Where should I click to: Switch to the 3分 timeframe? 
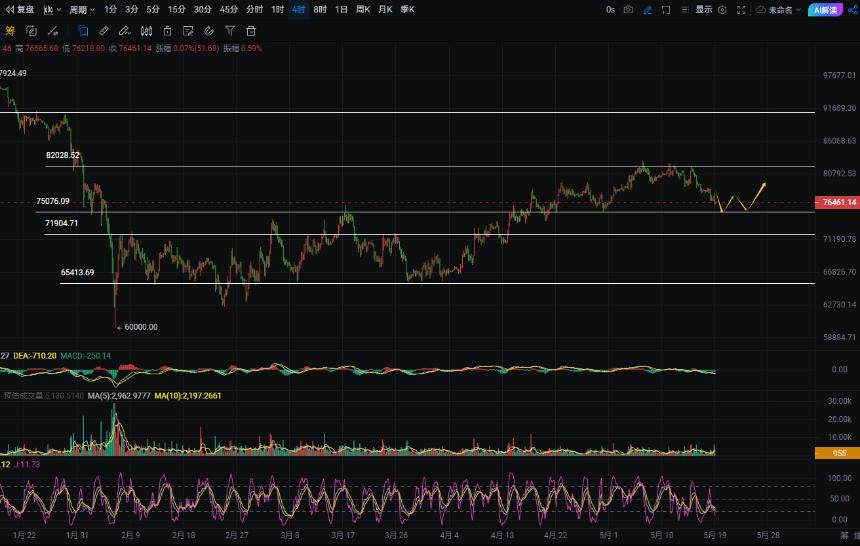point(132,9)
